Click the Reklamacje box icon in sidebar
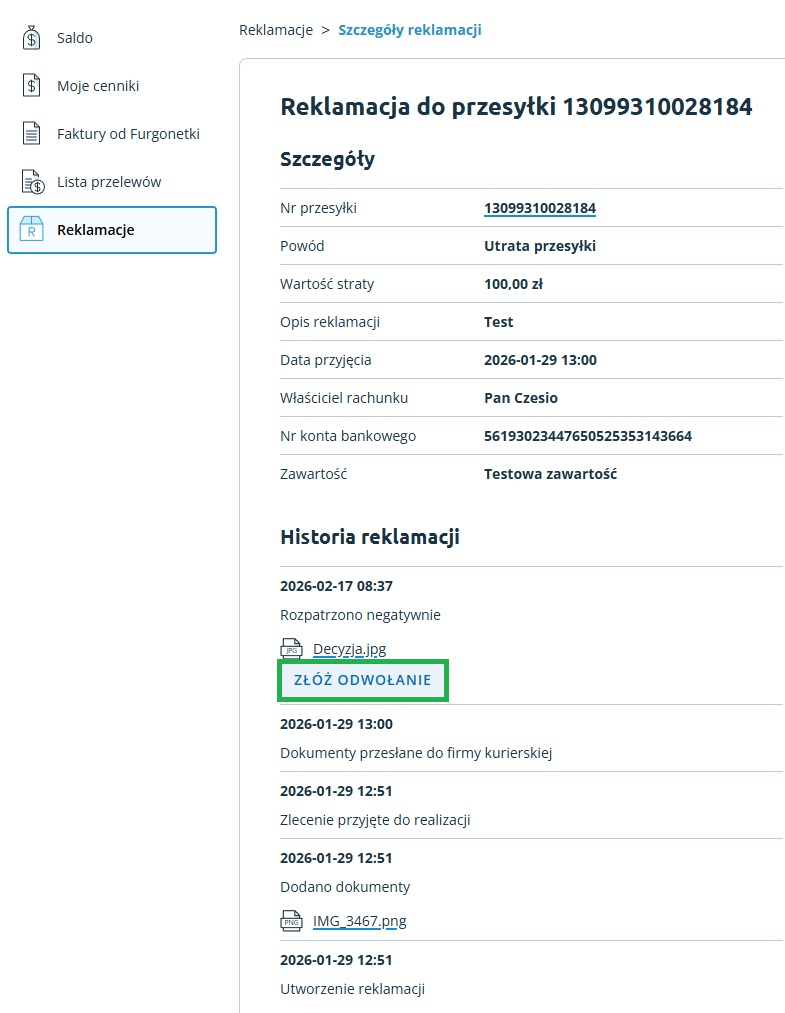This screenshot has width=785, height=1013. (x=32, y=230)
